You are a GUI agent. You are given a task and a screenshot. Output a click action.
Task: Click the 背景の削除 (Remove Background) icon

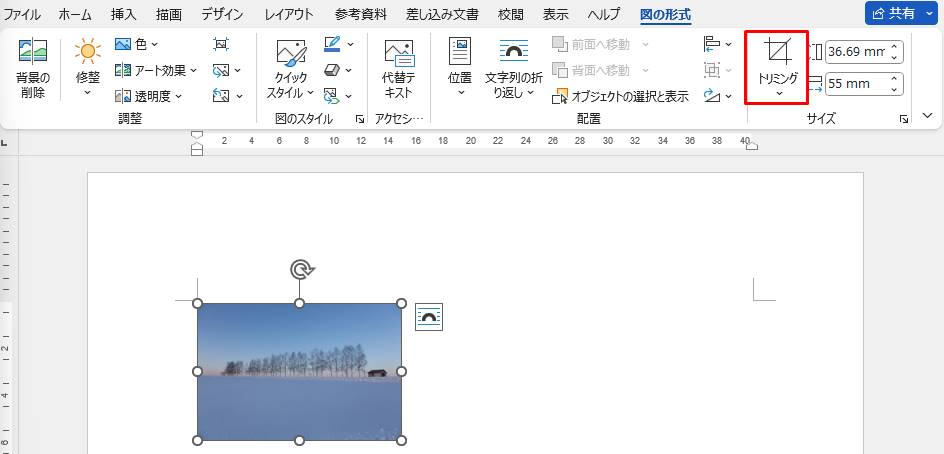(33, 68)
